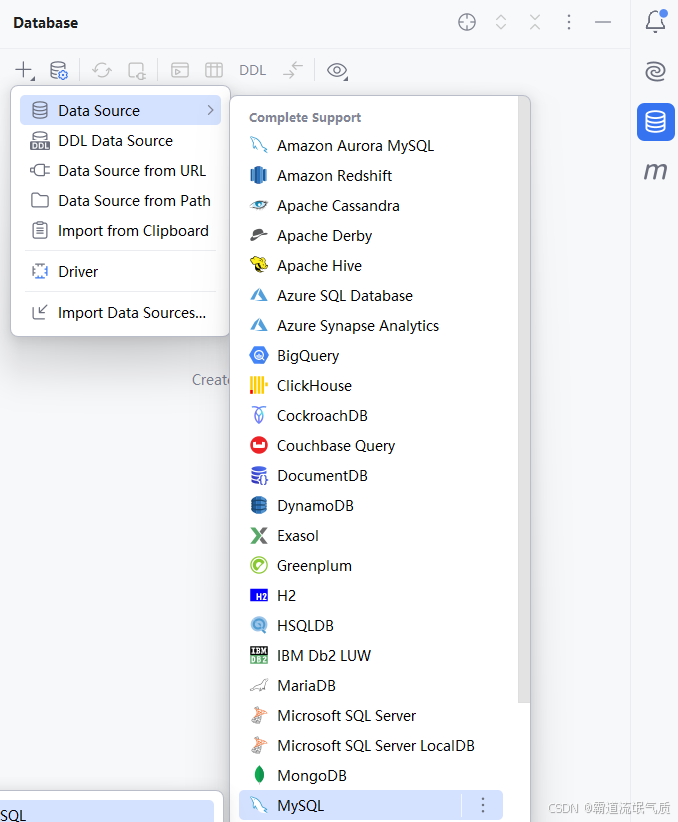The width and height of the screenshot is (678, 822).
Task: Open the MySQL row more-options dots
Action: [482, 805]
